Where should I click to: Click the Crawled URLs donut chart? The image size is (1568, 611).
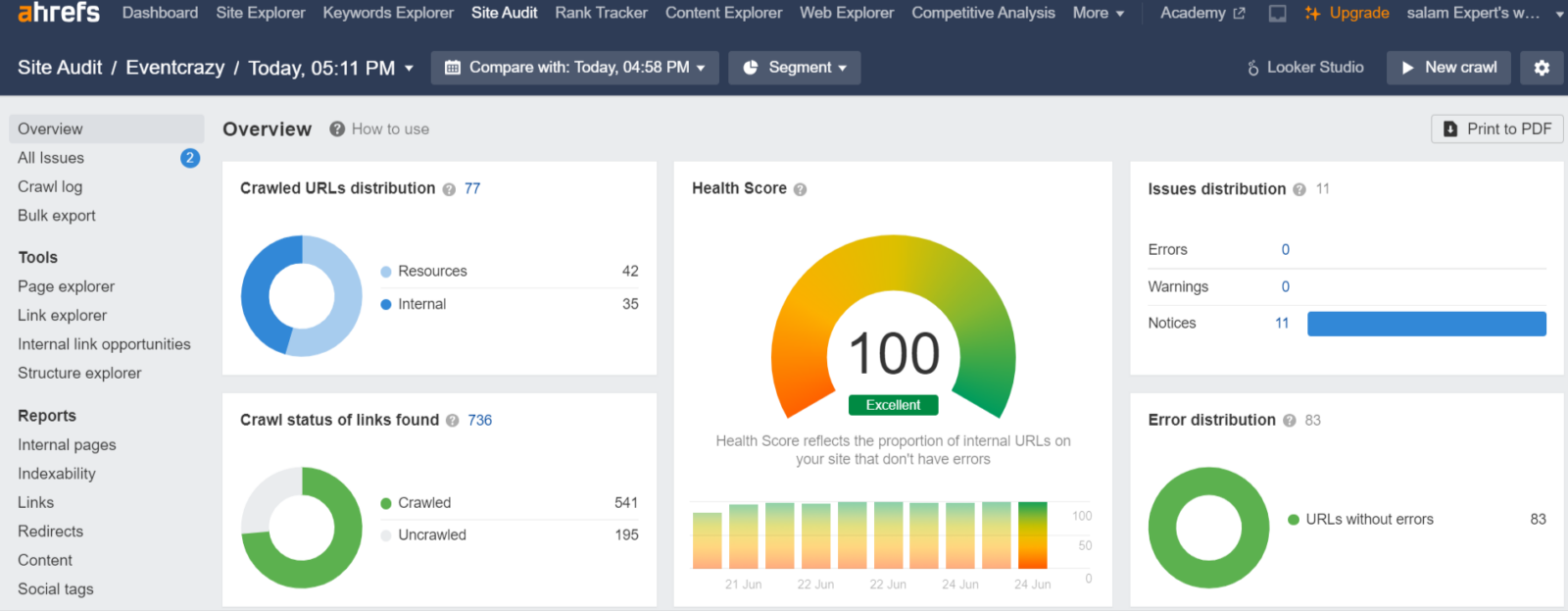302,296
